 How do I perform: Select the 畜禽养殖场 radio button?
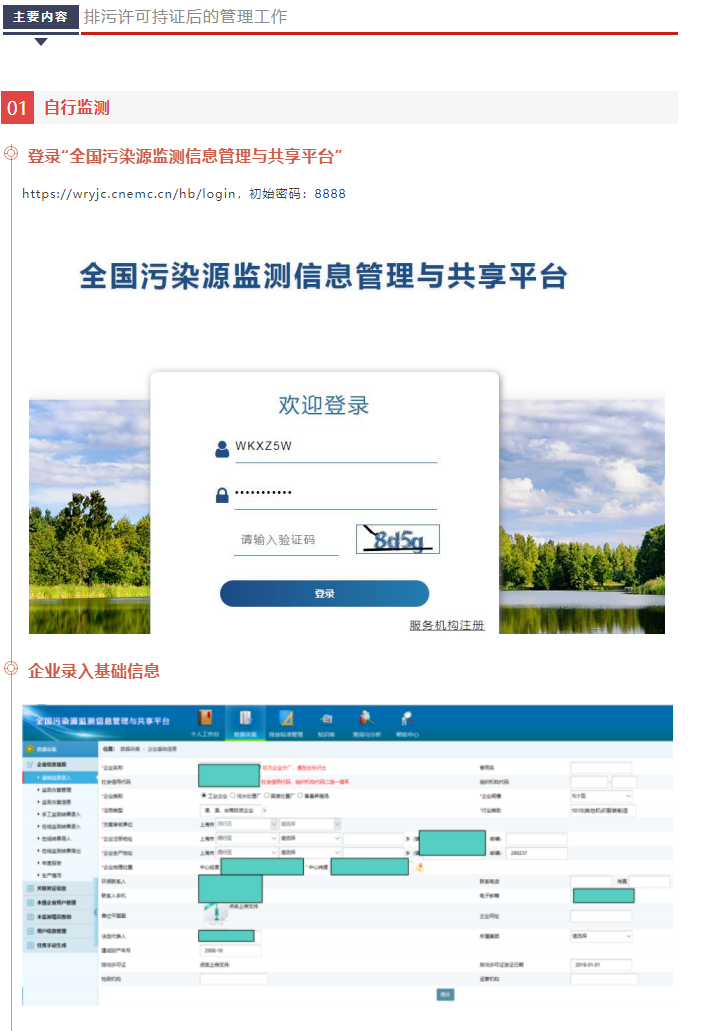coord(300,796)
